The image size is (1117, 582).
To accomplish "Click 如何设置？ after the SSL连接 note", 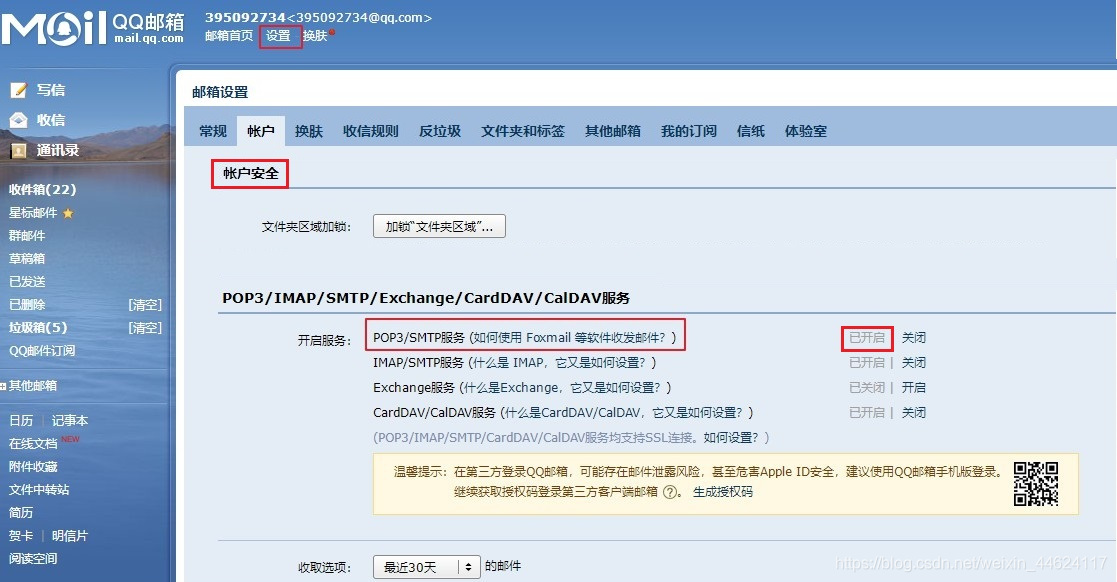I will pos(733,437).
